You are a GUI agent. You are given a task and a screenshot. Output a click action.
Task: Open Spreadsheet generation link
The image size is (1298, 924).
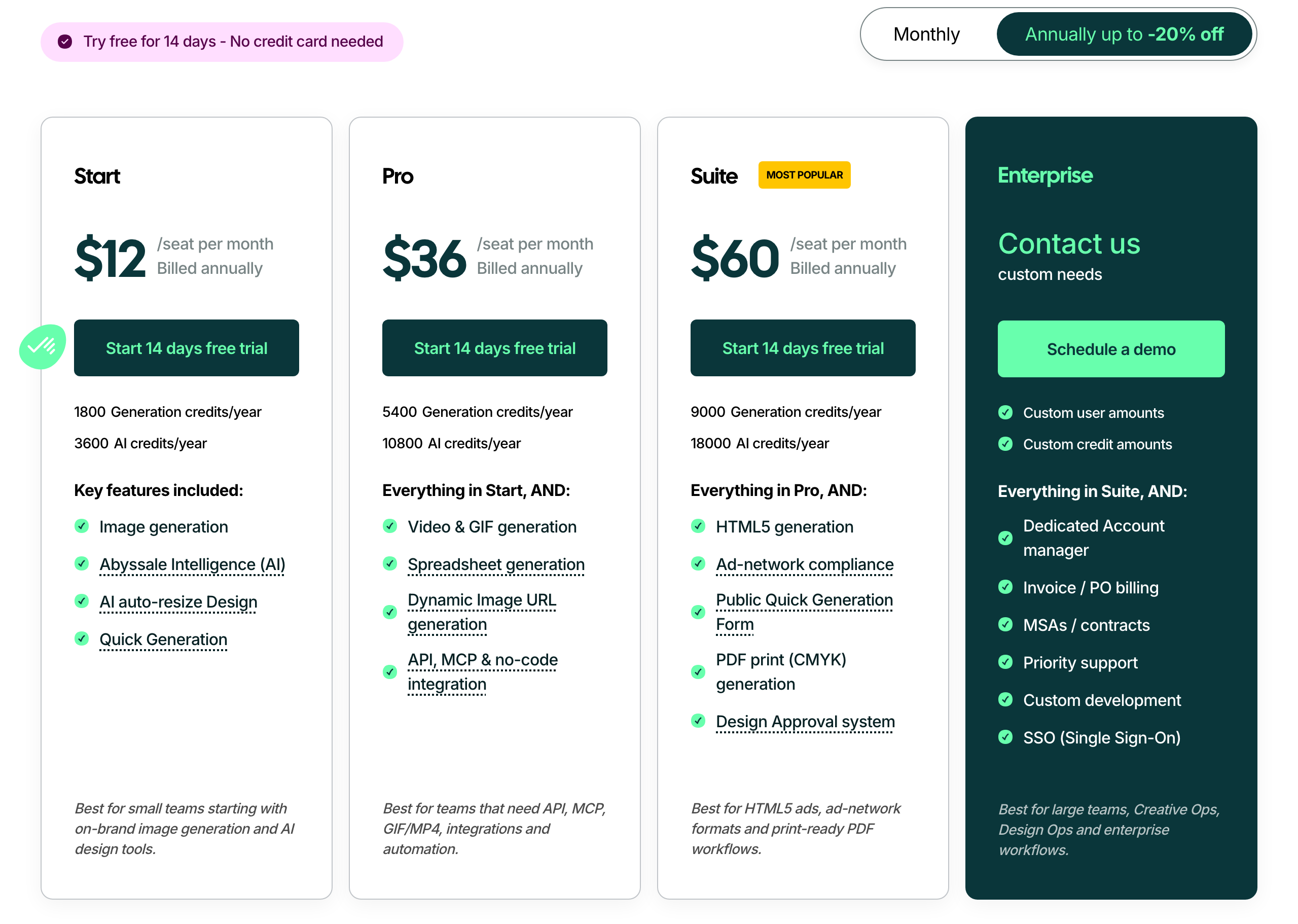tap(496, 564)
